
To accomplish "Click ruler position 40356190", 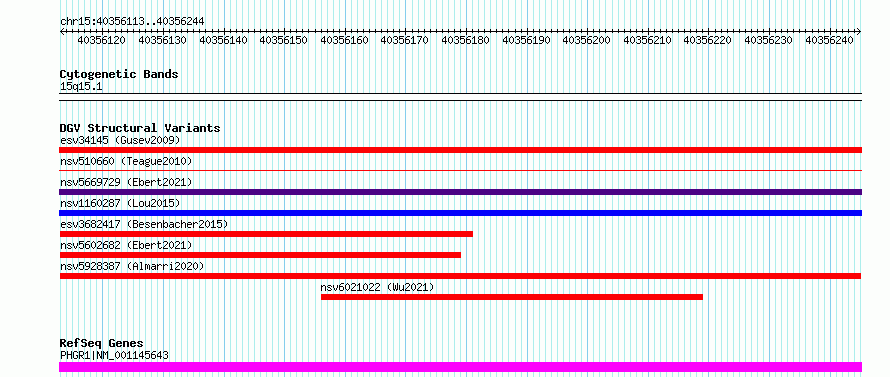I will coord(527,40).
